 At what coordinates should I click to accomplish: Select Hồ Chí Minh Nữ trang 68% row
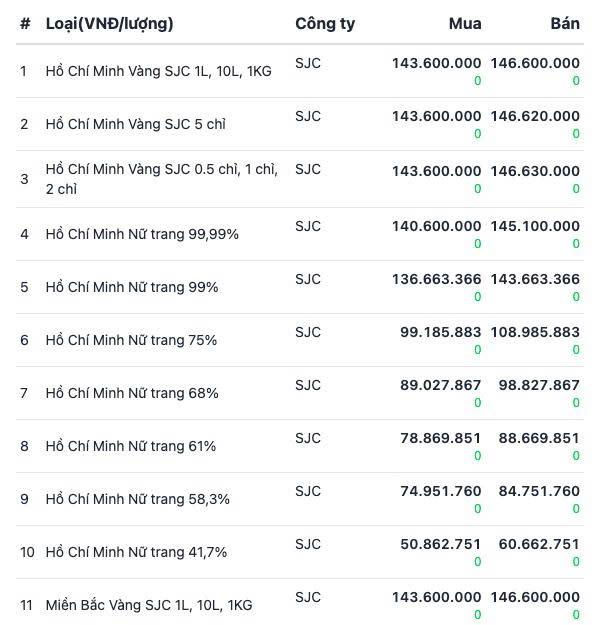[x=300, y=393]
